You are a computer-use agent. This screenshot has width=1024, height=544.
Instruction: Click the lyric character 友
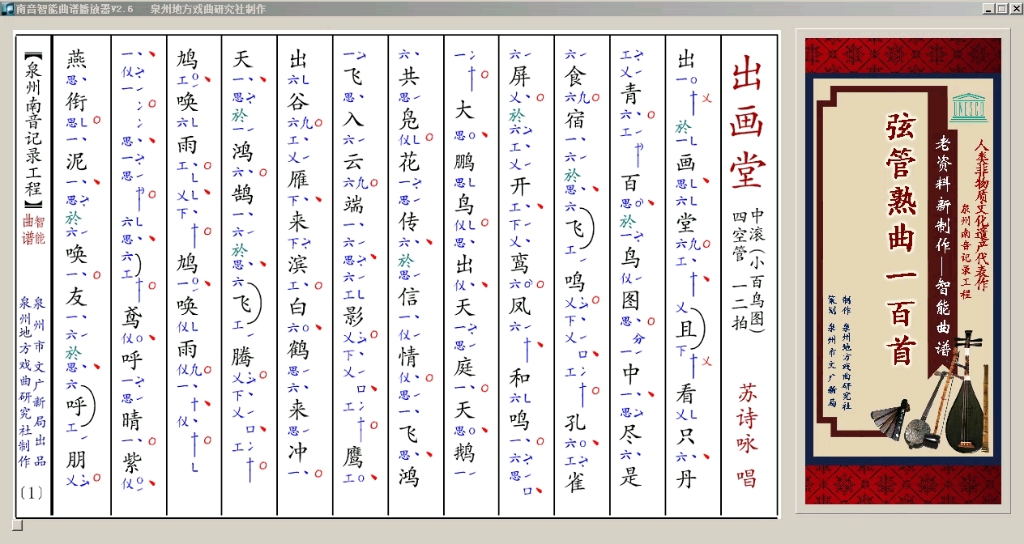tap(76, 296)
